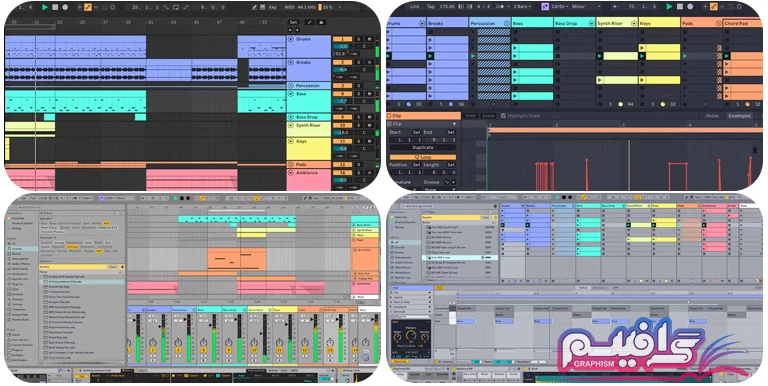Arm the Keys track in arrangement view
This screenshot has height=386, width=768.
(x=369, y=141)
